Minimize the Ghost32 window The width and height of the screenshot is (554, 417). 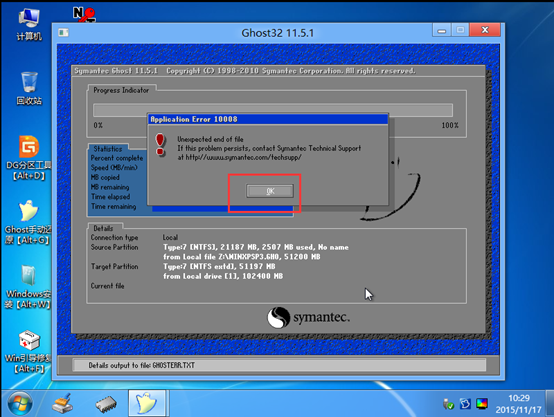pos(442,30)
